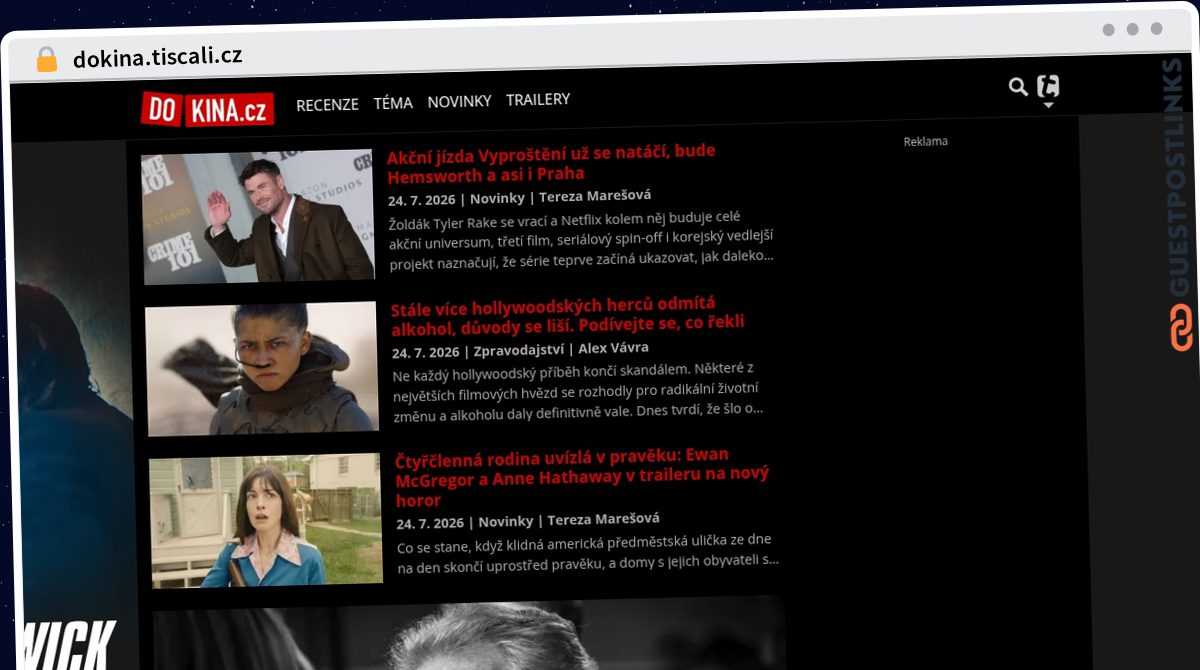Click 'Zpravodajství' category label
The width and height of the screenshot is (1200, 670).
point(519,350)
